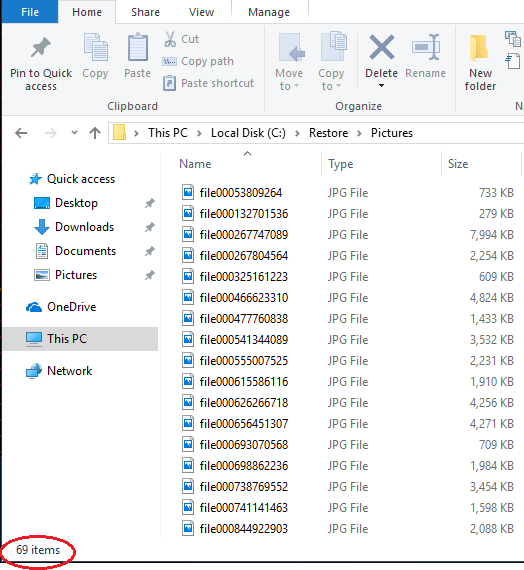Click the red X Delete icon
Viewport: 524px width, 570px height.
coord(381,47)
